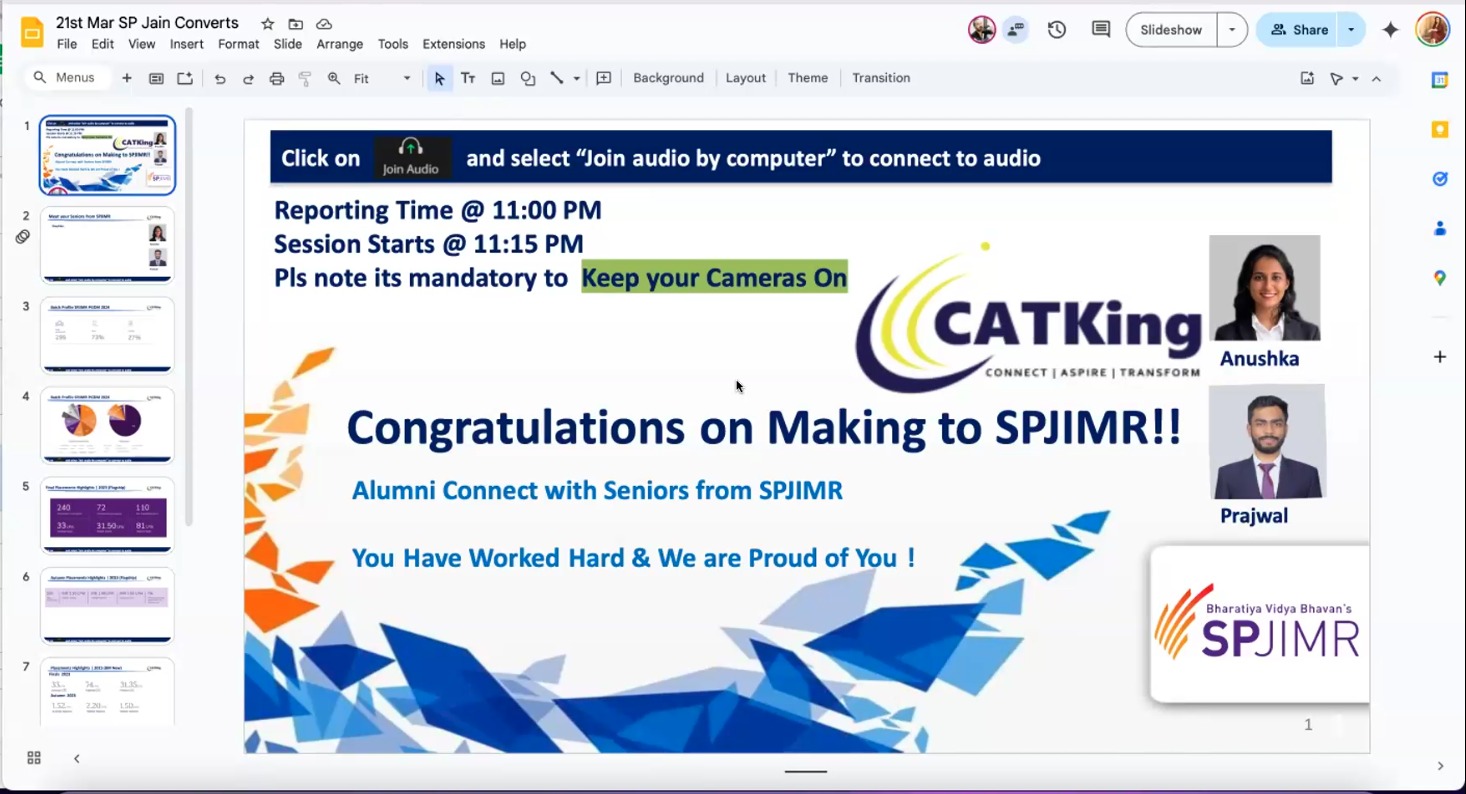Open the Extensions menu

coord(453,44)
